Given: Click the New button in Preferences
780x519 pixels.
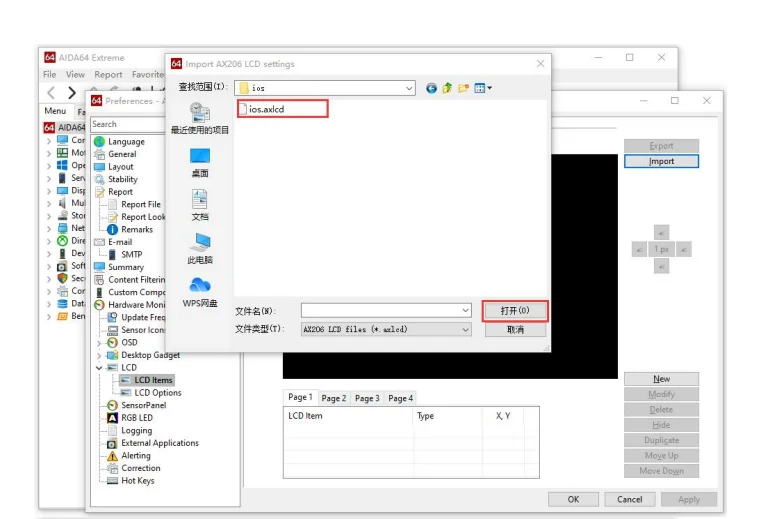Looking at the screenshot, I should 661,379.
